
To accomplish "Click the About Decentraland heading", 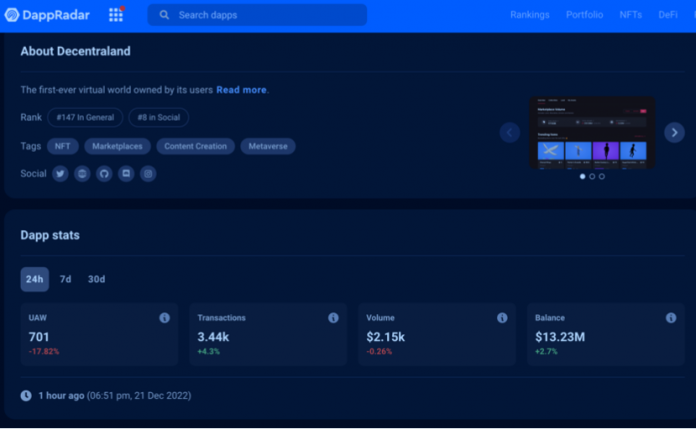I will click(75, 52).
